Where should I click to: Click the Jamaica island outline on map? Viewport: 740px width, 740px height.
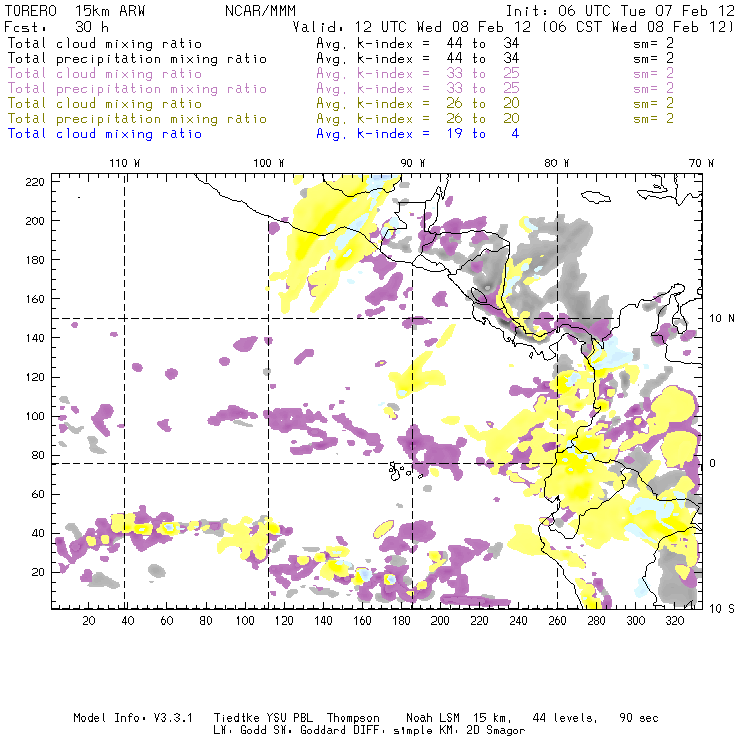pyautogui.click(x=596, y=197)
